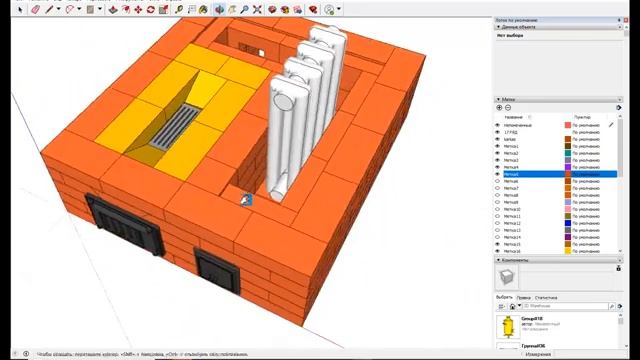
Task: Click the In Model home icon
Action: tap(512, 306)
